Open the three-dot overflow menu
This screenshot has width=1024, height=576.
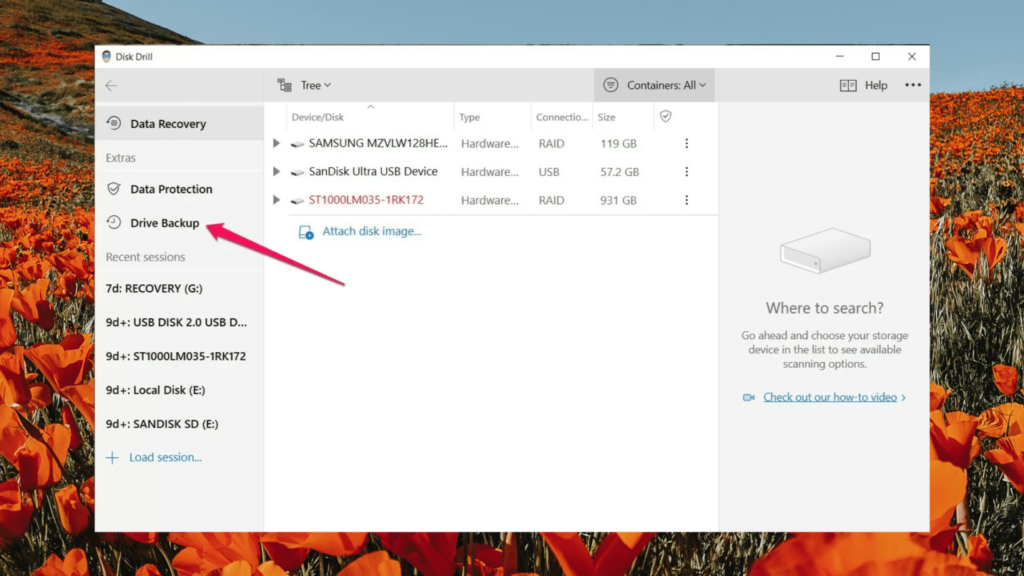tap(912, 85)
